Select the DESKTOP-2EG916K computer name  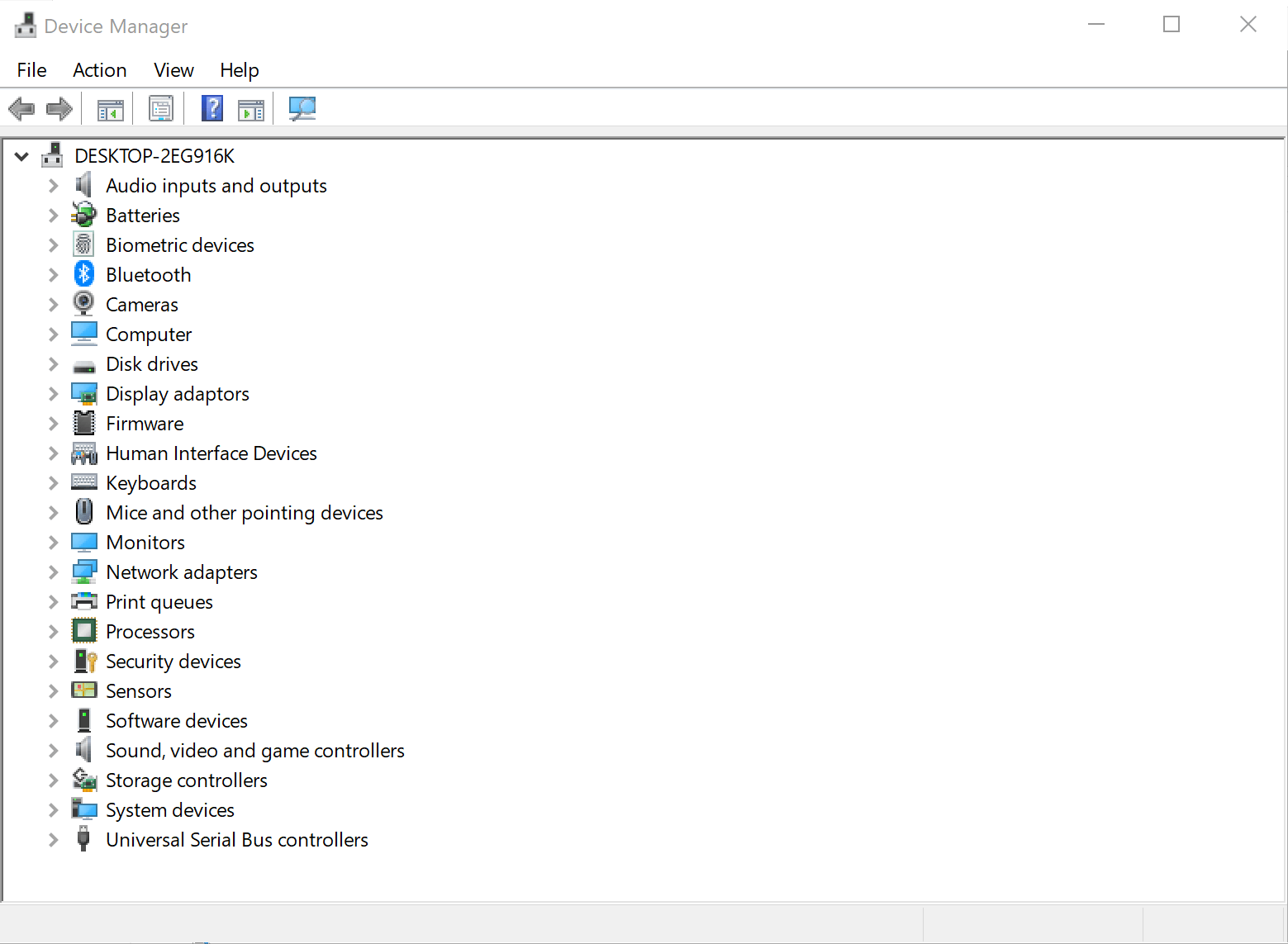tap(154, 156)
